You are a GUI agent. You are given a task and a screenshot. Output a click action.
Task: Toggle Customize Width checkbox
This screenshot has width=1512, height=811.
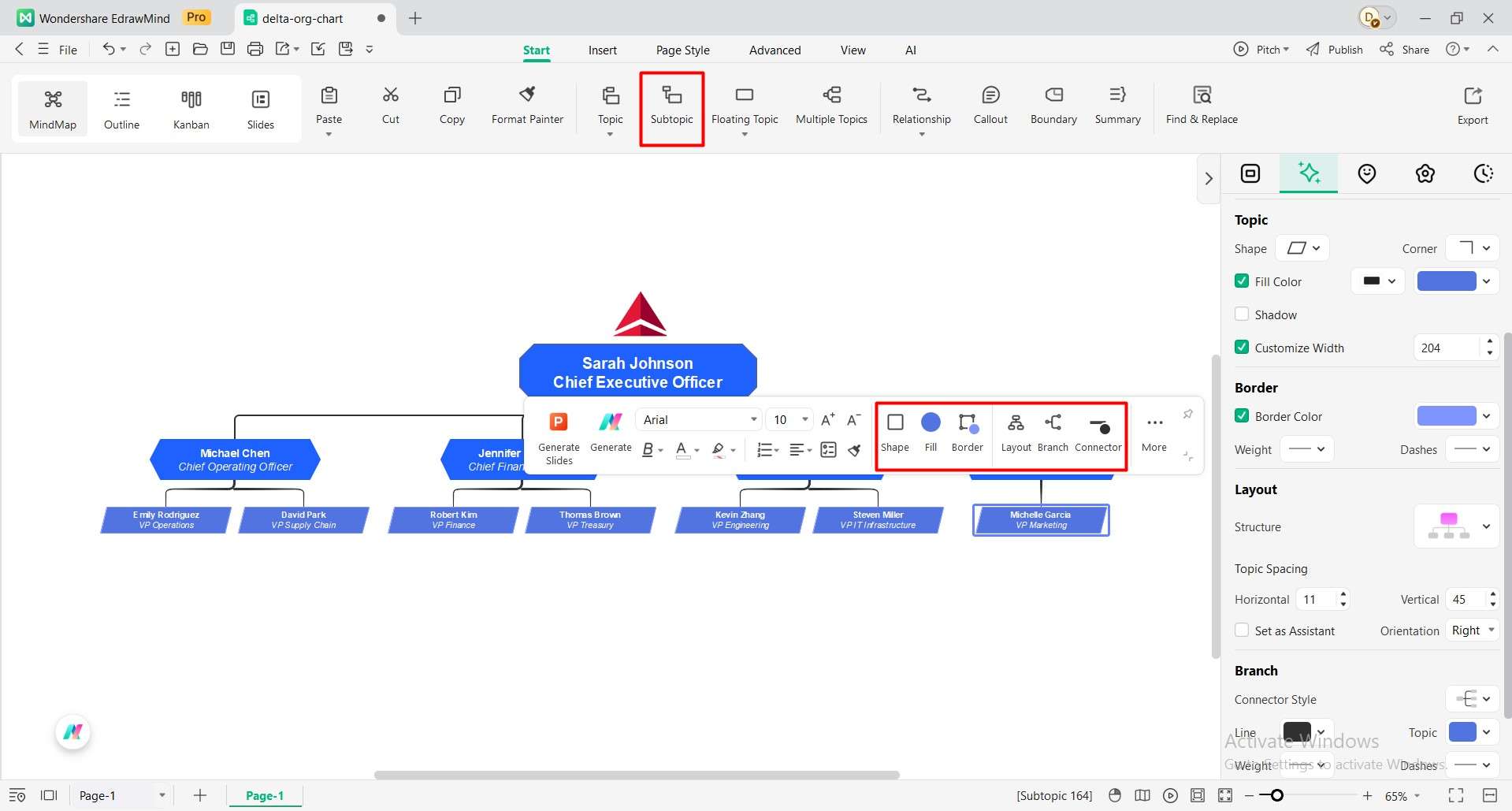click(1242, 348)
